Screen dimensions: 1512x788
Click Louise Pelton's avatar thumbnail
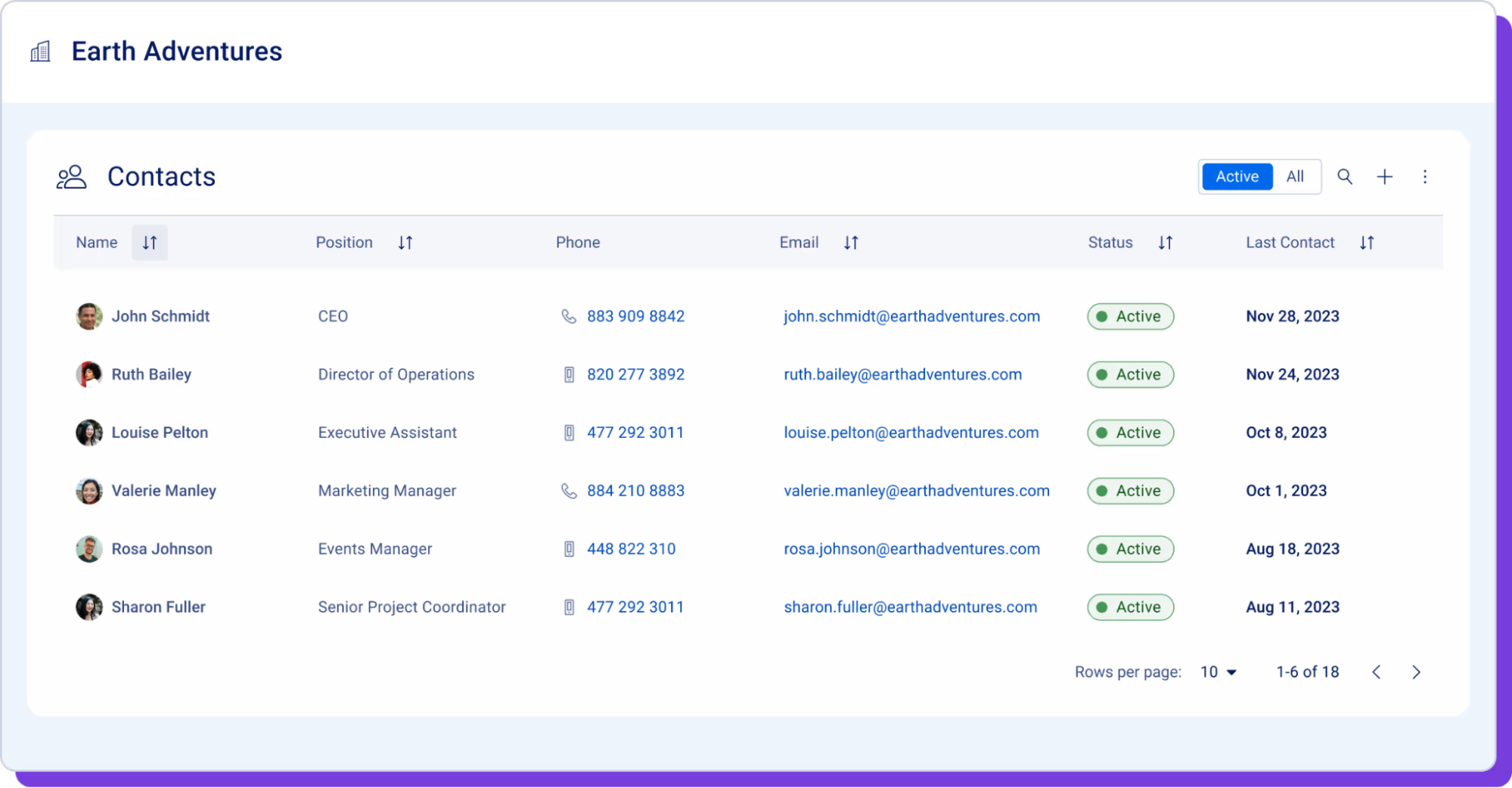(89, 433)
